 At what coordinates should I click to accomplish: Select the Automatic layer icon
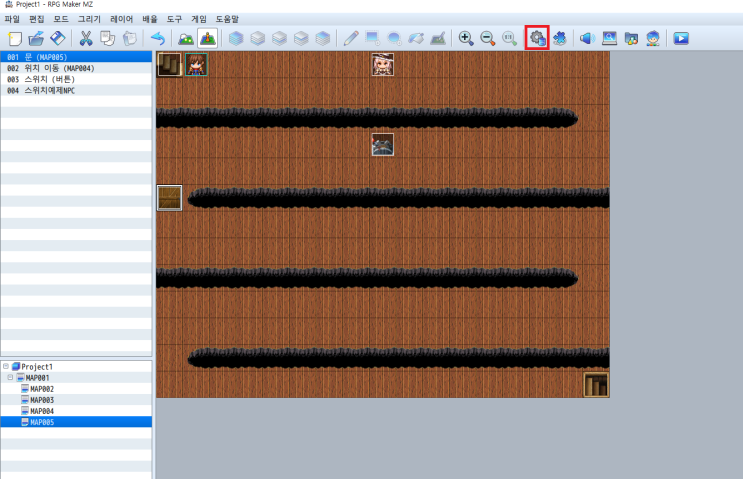click(236, 38)
